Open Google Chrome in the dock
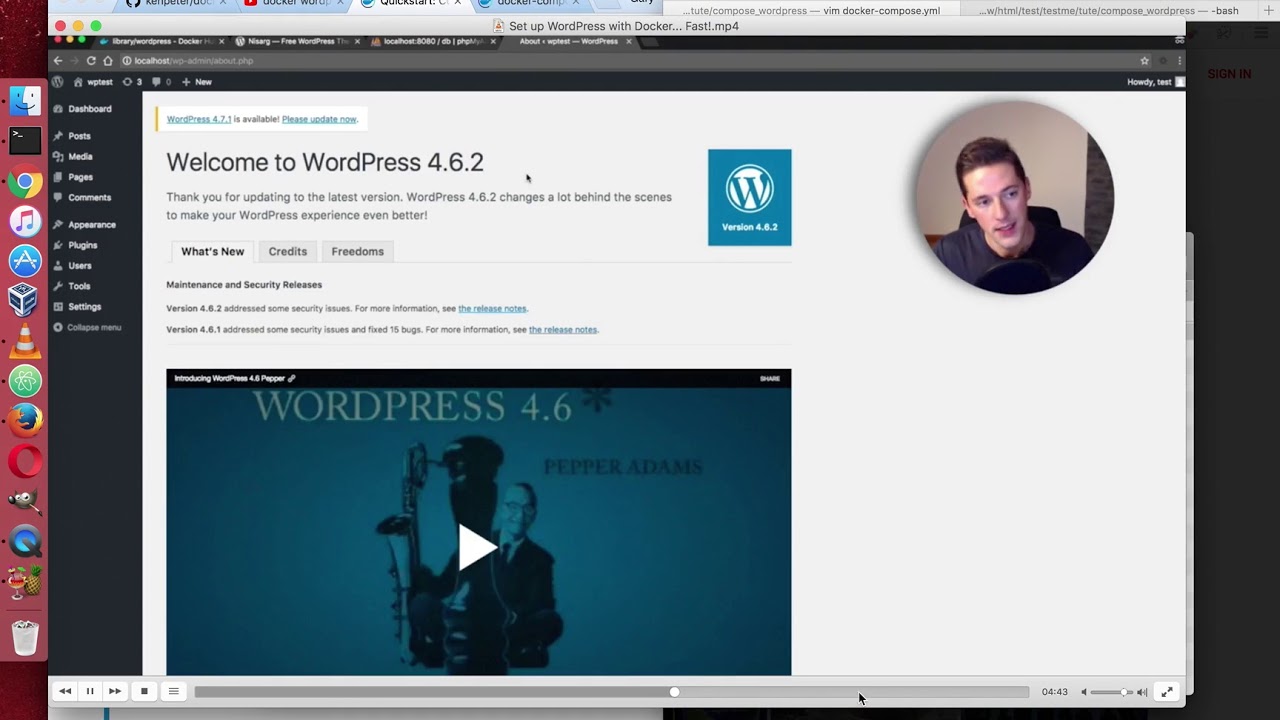The image size is (1280, 720). 25,183
